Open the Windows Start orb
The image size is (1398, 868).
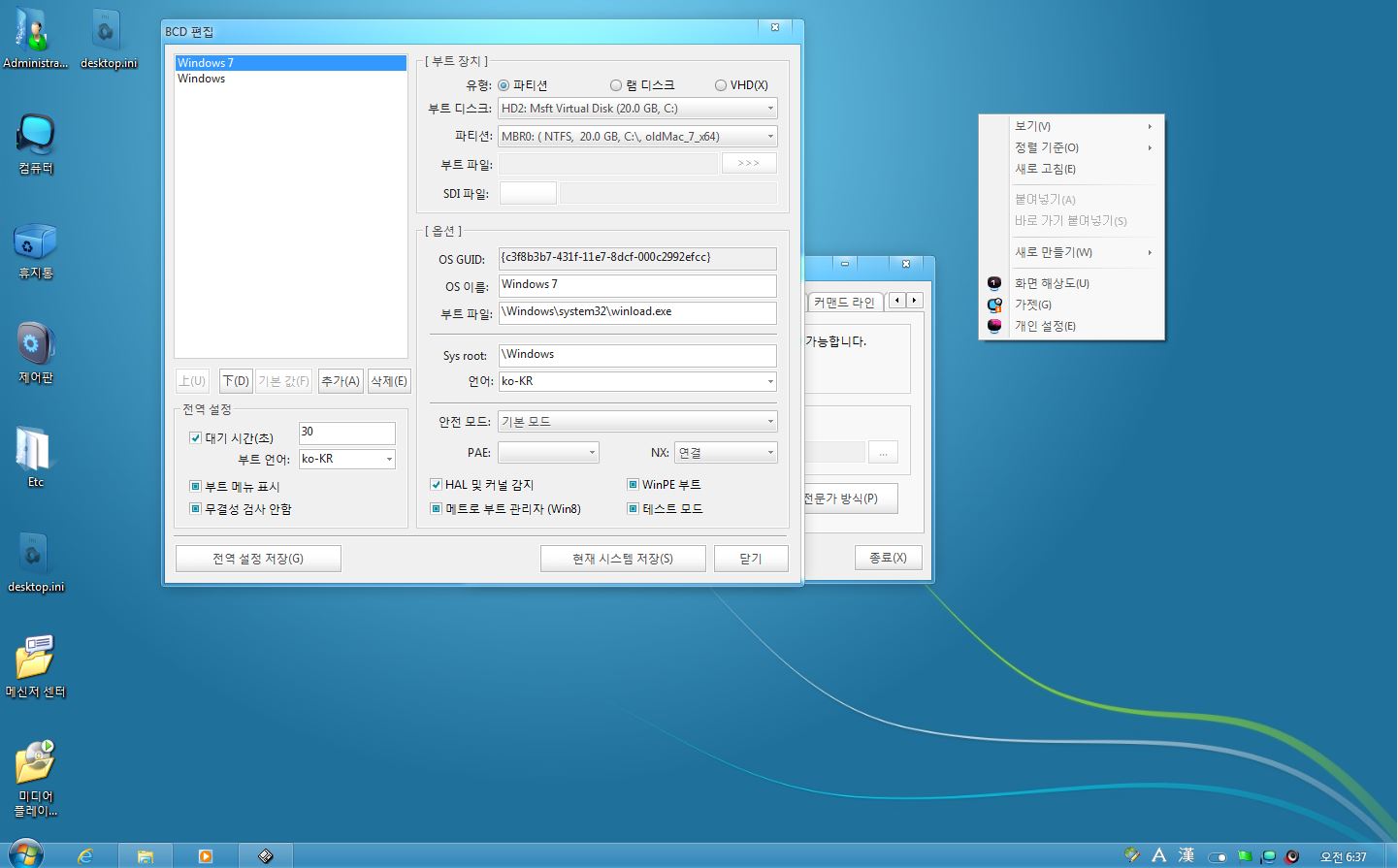[25, 854]
